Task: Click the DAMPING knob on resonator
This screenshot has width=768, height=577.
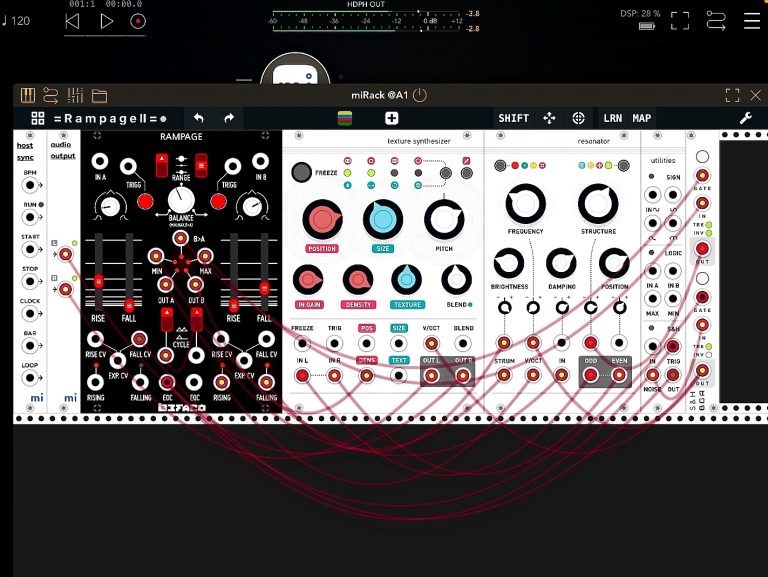Action: 561,263
